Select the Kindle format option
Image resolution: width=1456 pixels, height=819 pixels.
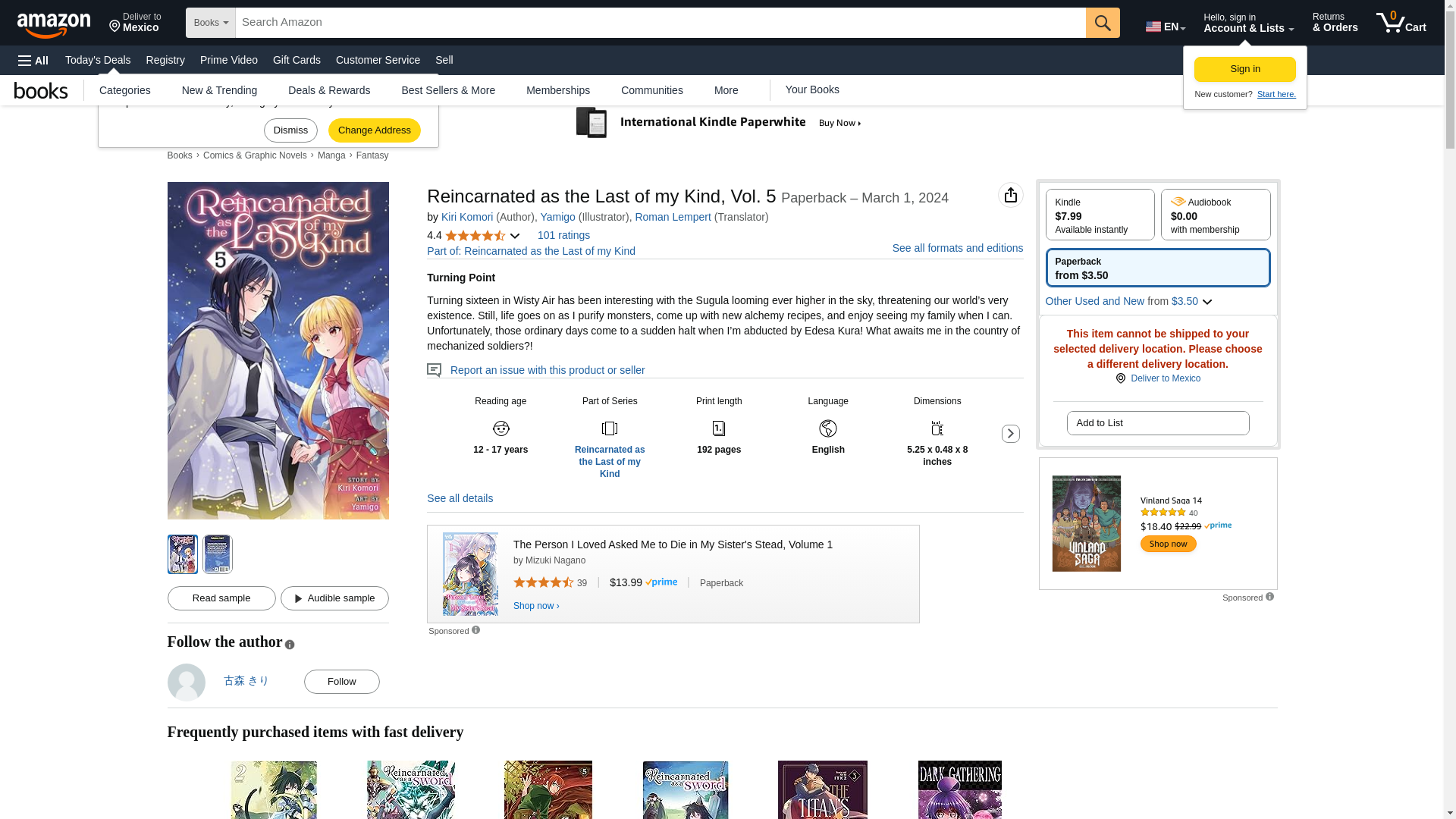[1099, 215]
